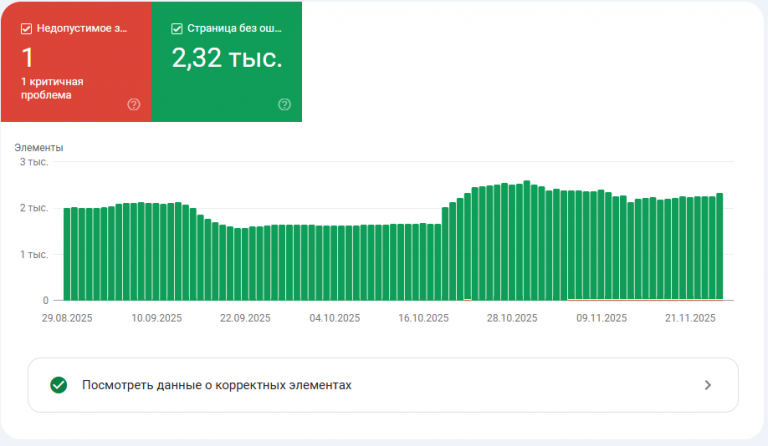Click the 28.10.2025 date label
Image resolution: width=768 pixels, height=446 pixels.
[512, 318]
